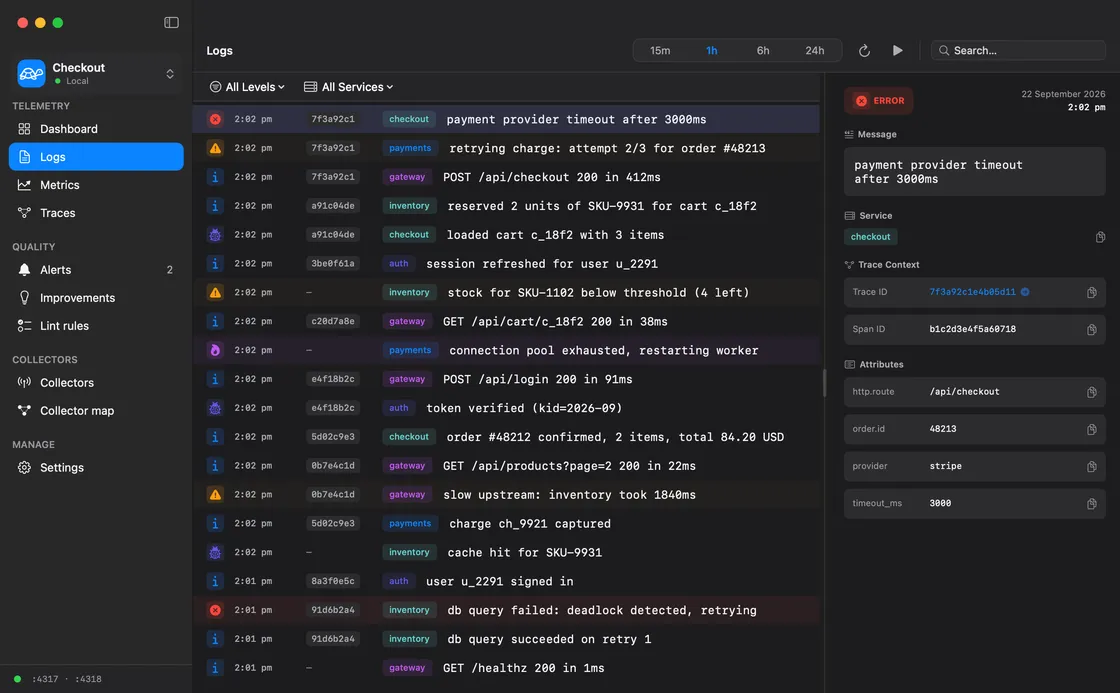Open Settings from the sidebar
This screenshot has width=1120, height=693.
pos(96,467)
